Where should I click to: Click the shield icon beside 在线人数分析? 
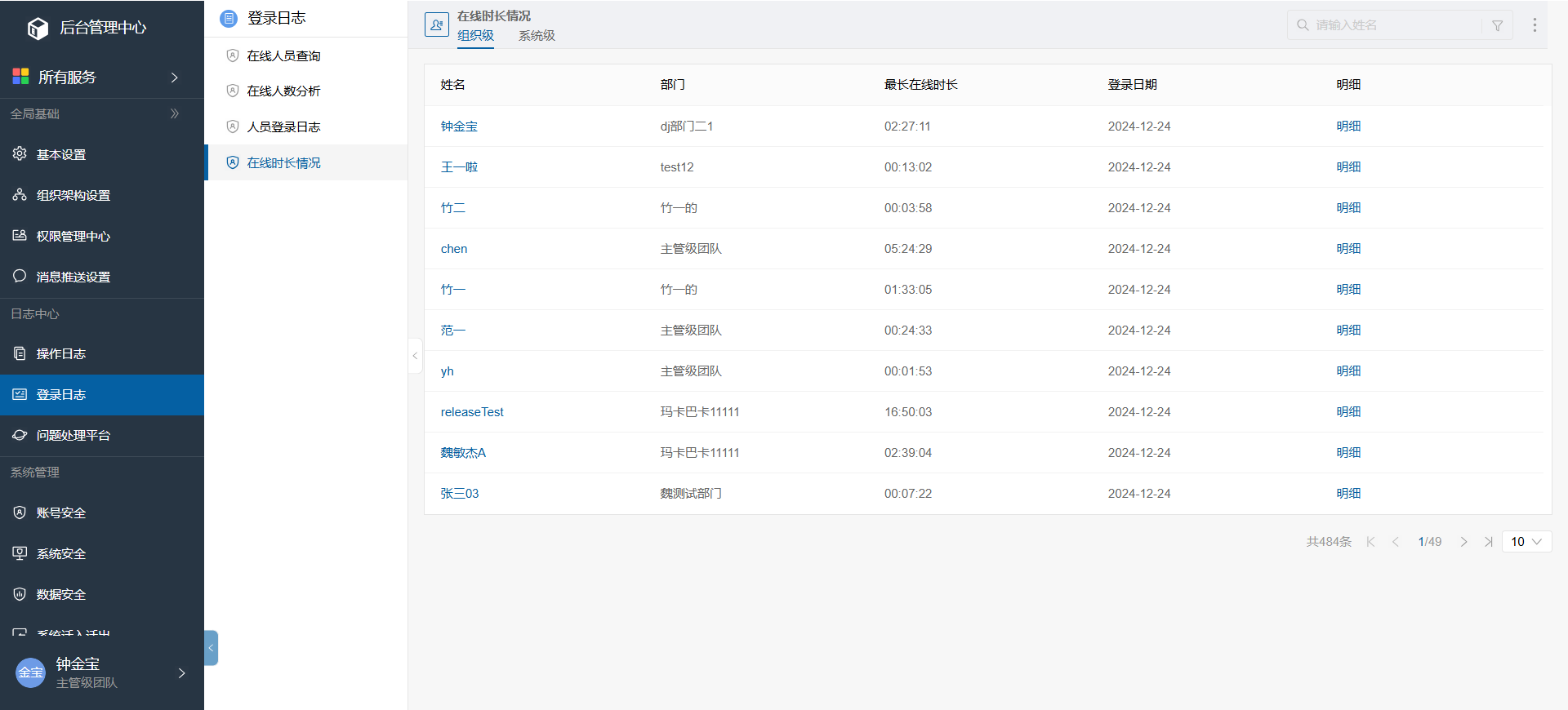(233, 91)
